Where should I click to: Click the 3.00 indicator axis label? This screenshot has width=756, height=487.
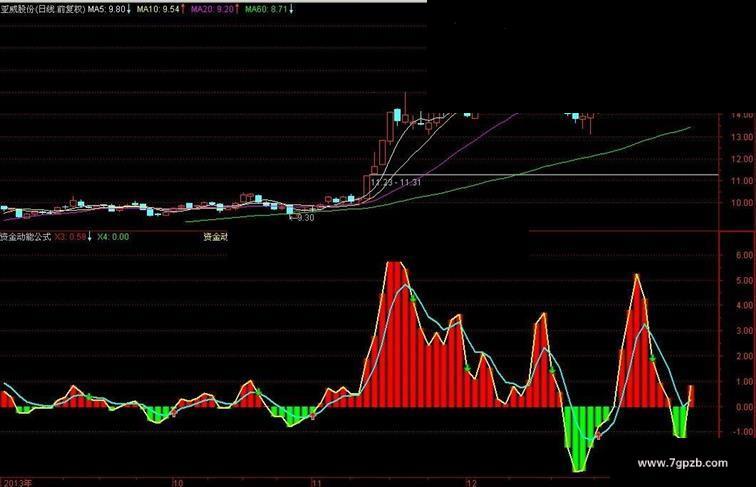(744, 331)
